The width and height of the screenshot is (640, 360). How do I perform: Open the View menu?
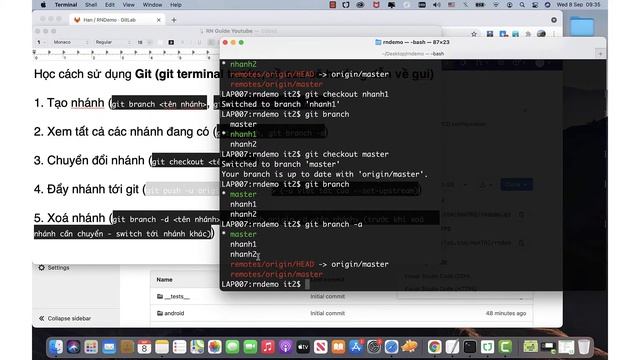click(x=129, y=5)
